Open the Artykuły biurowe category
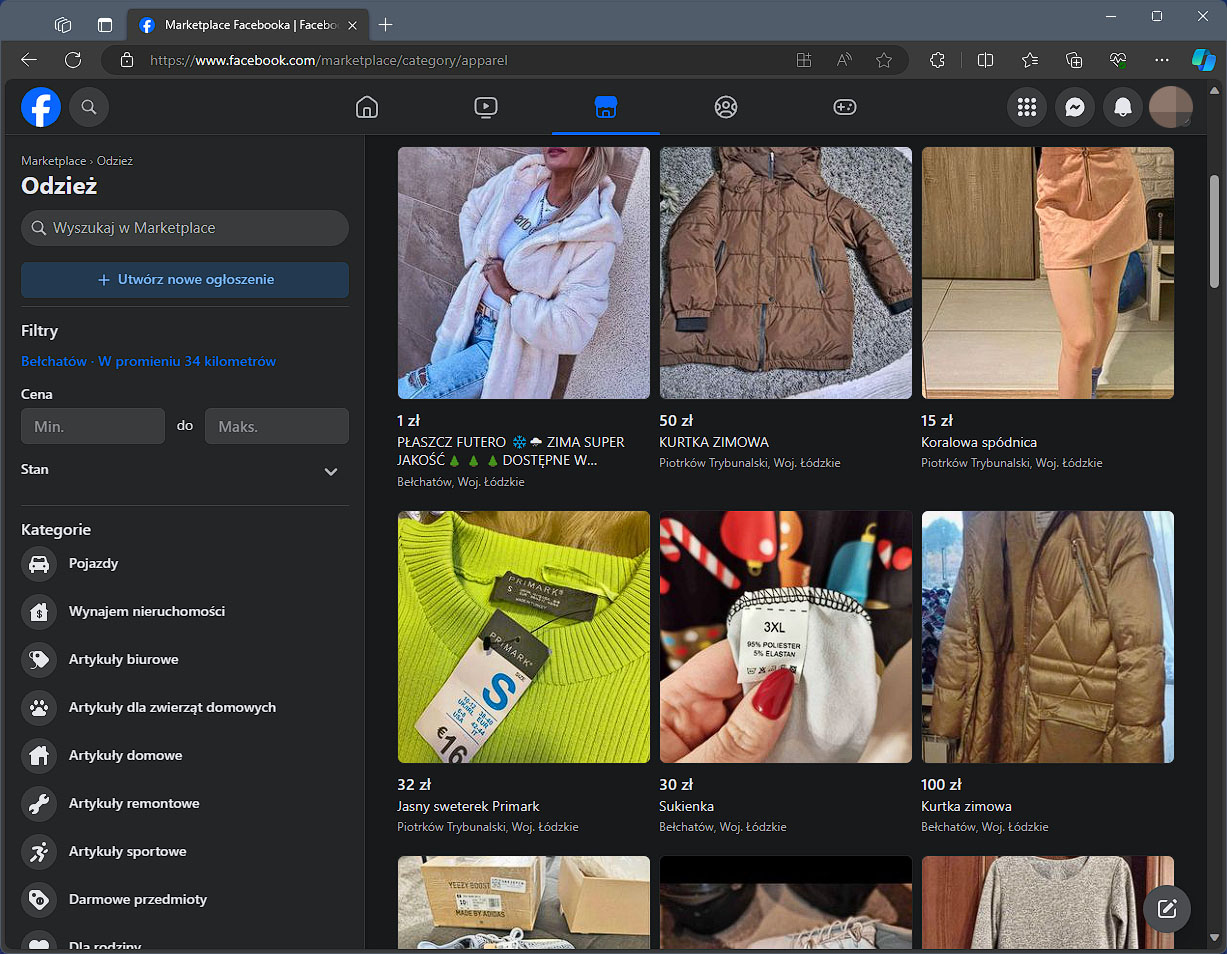The height and width of the screenshot is (954, 1227). click(x=185, y=660)
